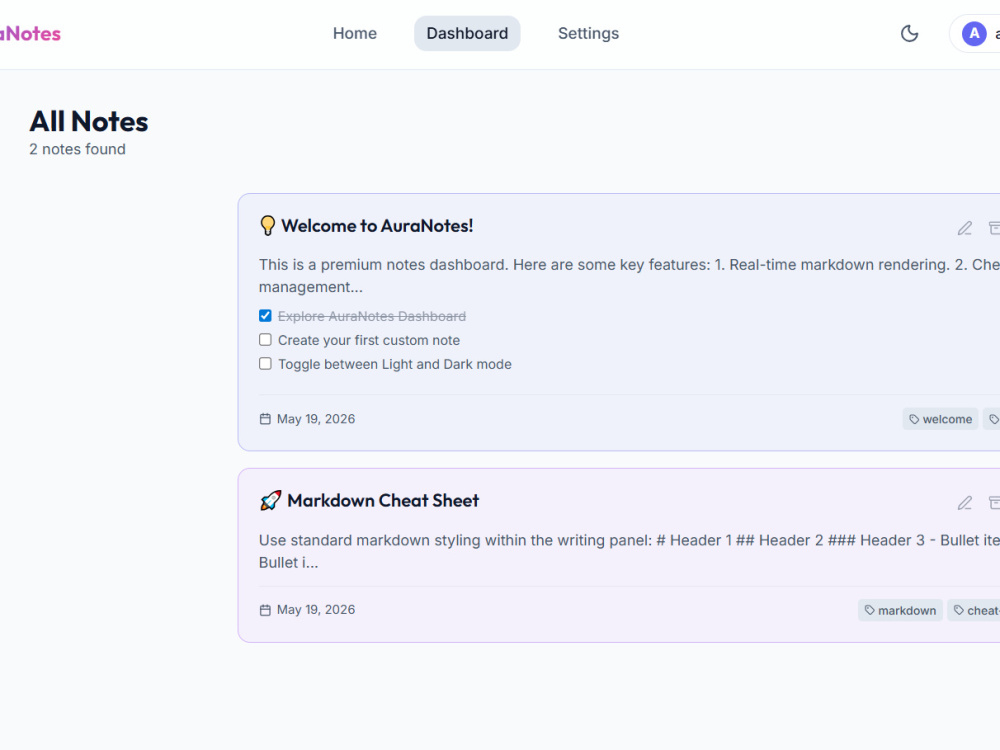Click 'Toggle between Light and Dark mode' label
This screenshot has width=1000, height=750.
395,364
